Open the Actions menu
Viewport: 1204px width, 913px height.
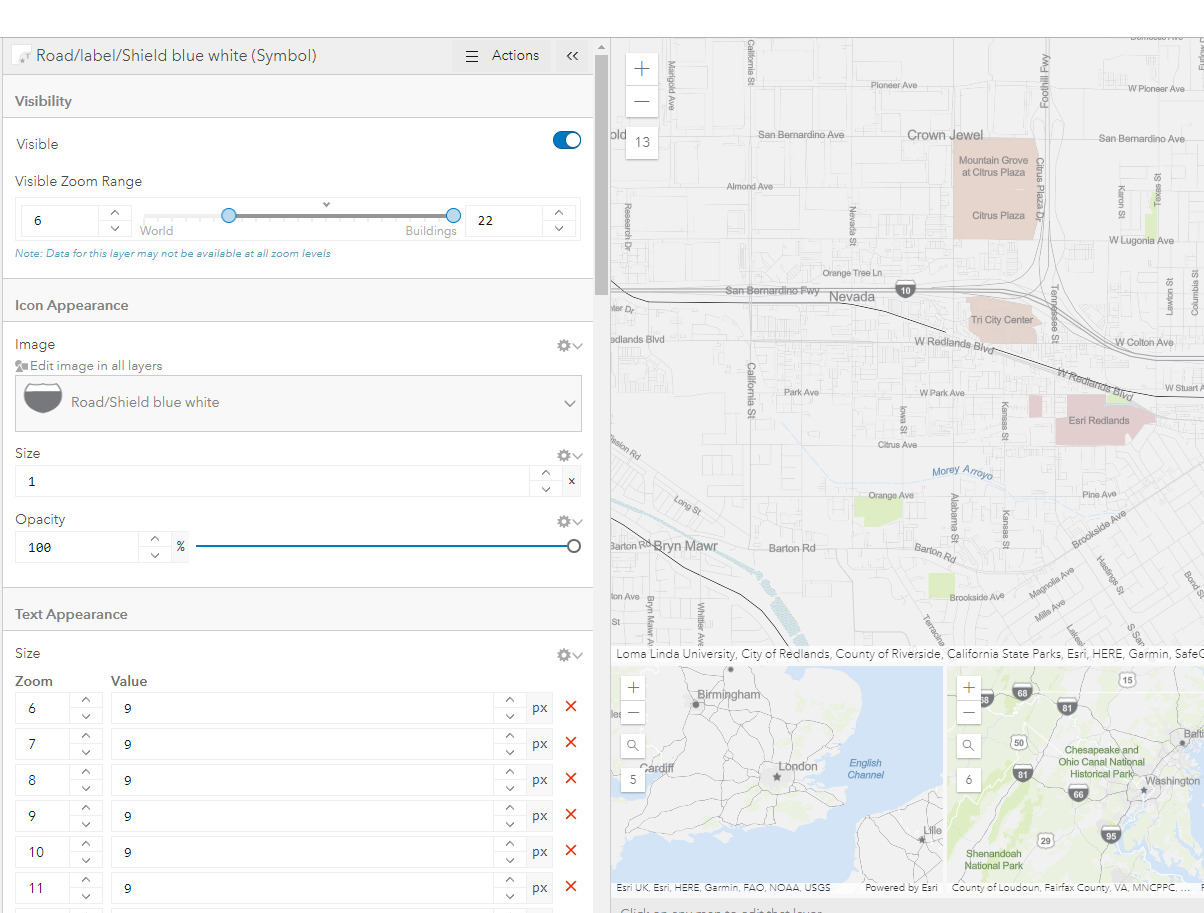tap(502, 56)
